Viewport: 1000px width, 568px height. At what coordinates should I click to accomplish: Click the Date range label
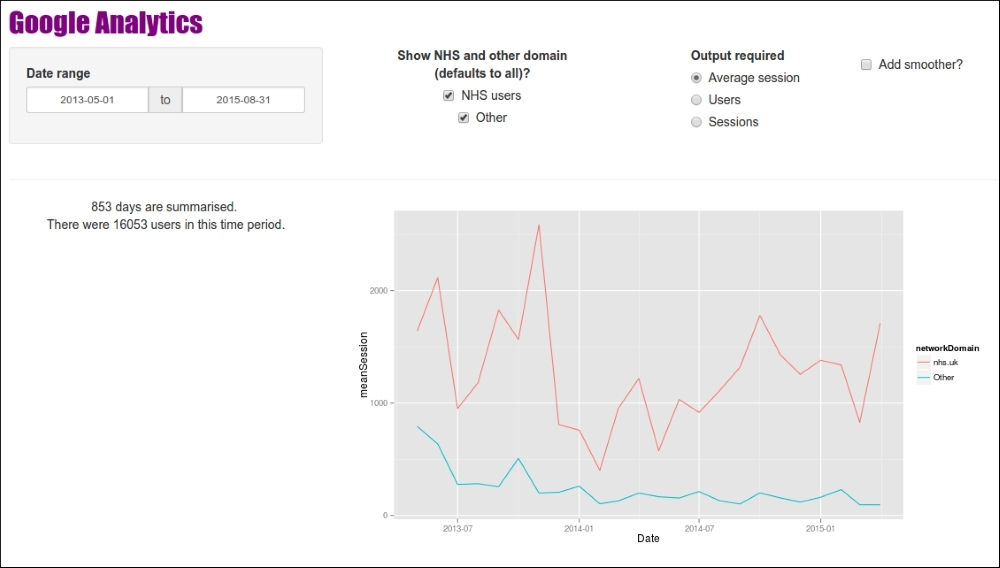pyautogui.click(x=58, y=73)
